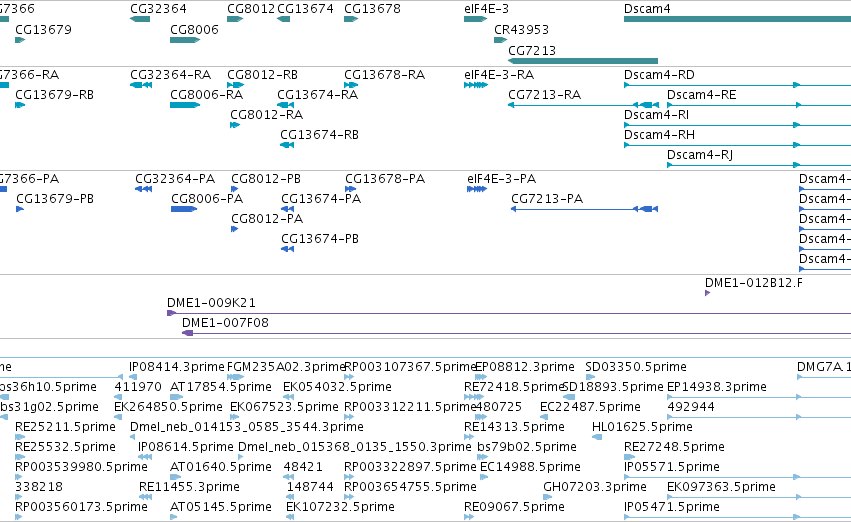
Task: Click the CG13674 gene arrow glyph
Action: 283,19
